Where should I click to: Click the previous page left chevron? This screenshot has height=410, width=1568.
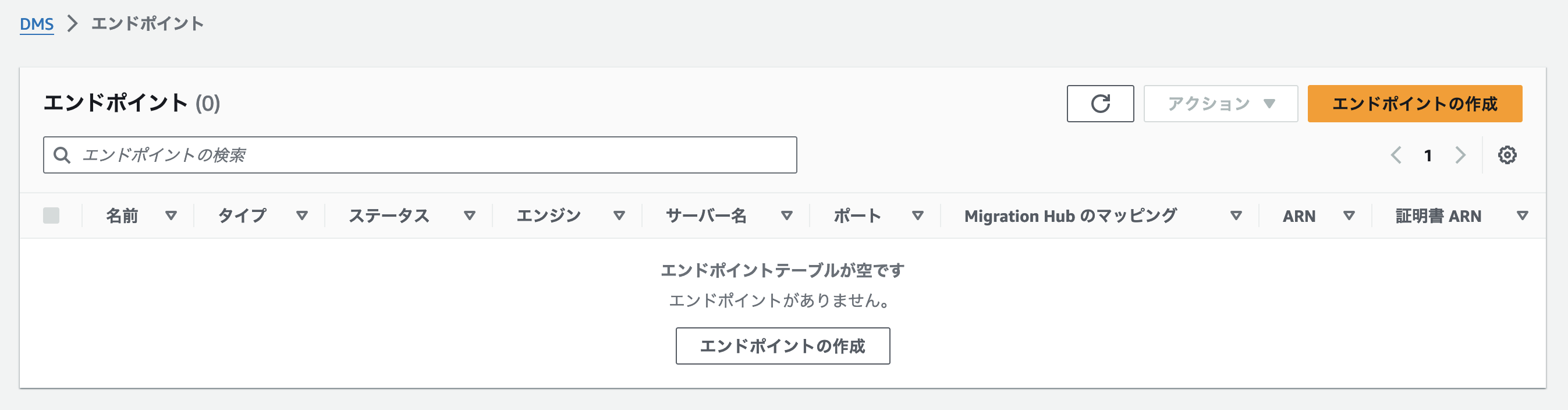click(x=1397, y=155)
